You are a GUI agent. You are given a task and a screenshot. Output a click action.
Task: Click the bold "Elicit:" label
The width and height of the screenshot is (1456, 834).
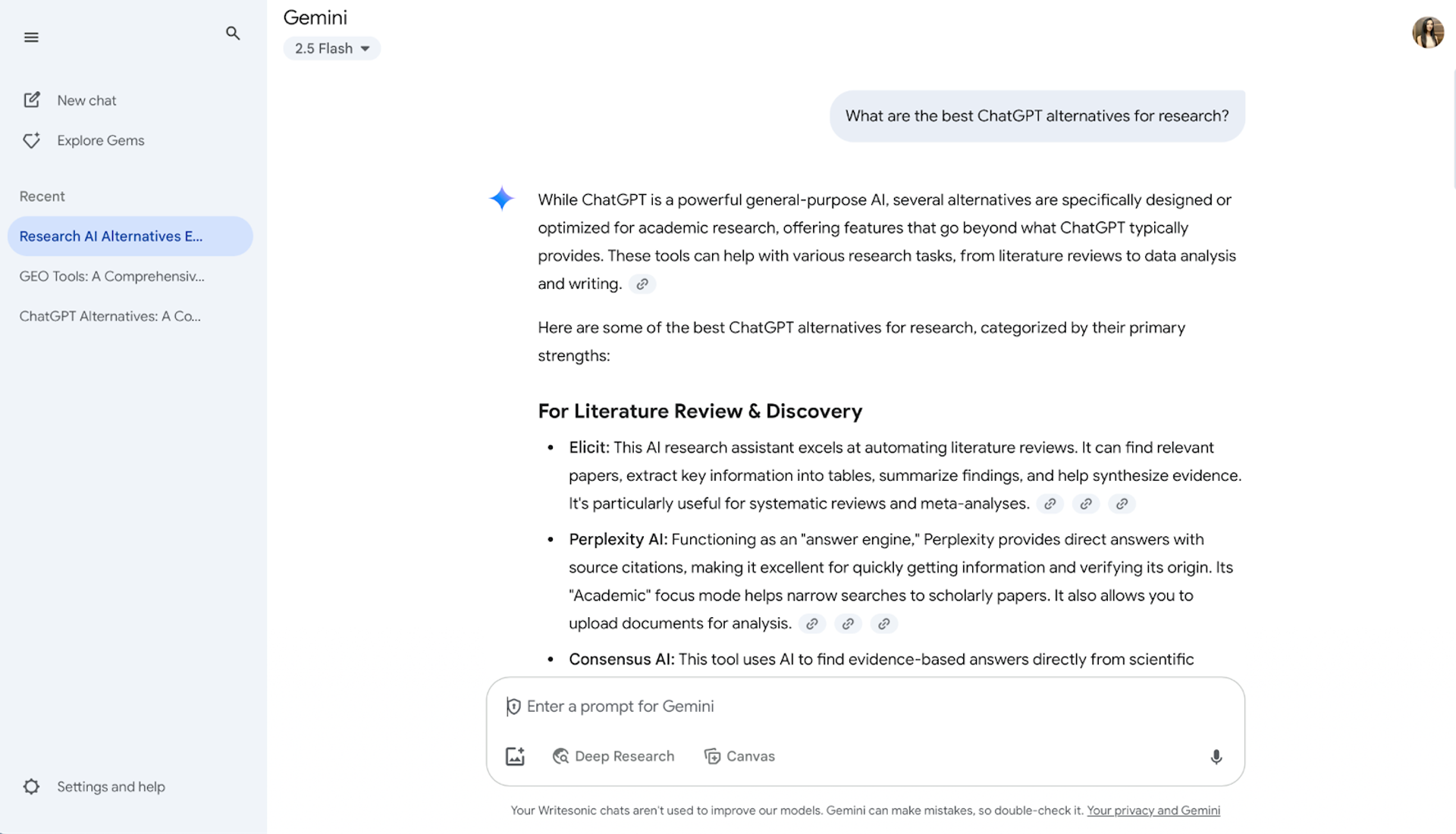point(589,447)
